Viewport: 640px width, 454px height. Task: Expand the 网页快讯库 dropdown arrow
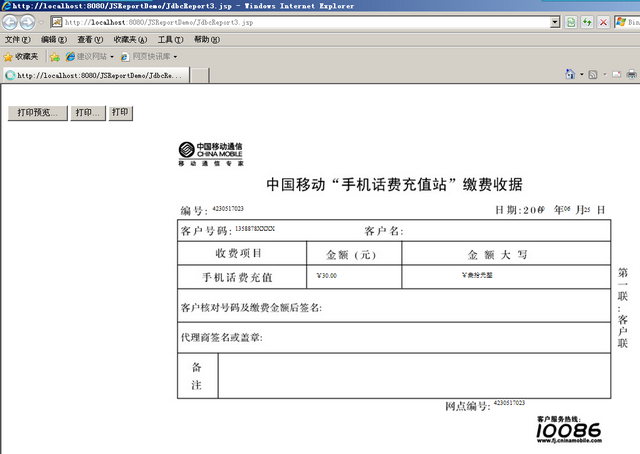coord(176,57)
